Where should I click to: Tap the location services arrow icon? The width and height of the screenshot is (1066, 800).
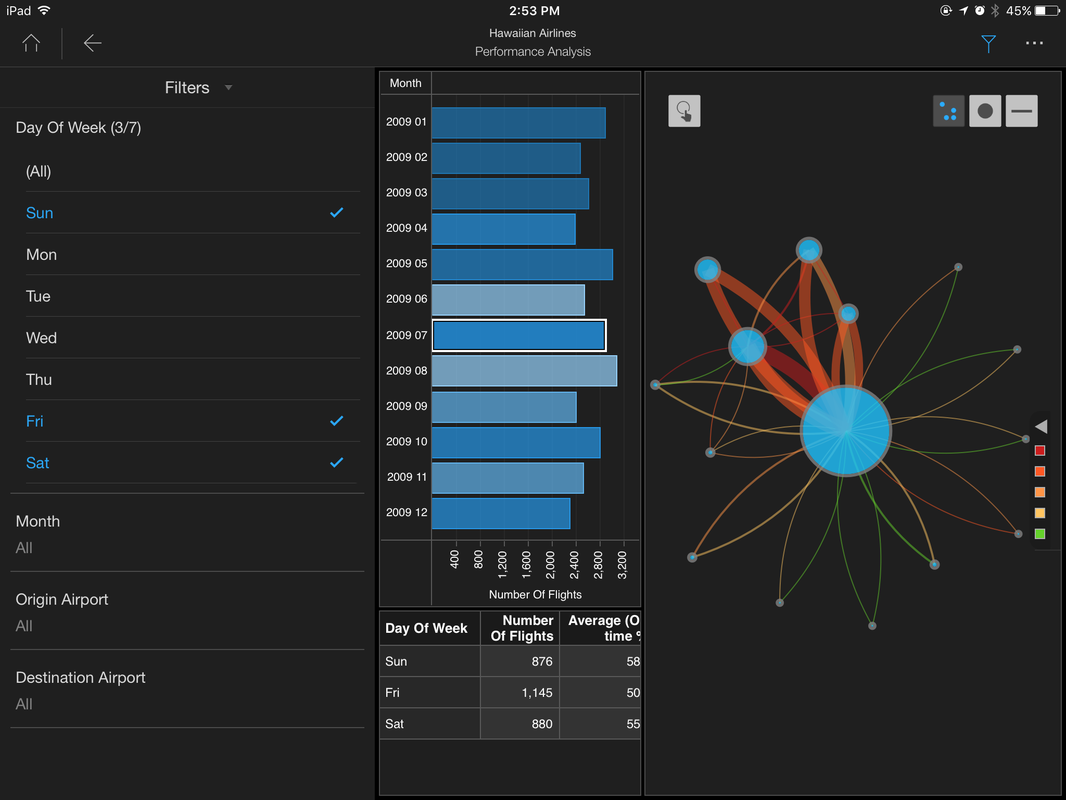pos(963,10)
